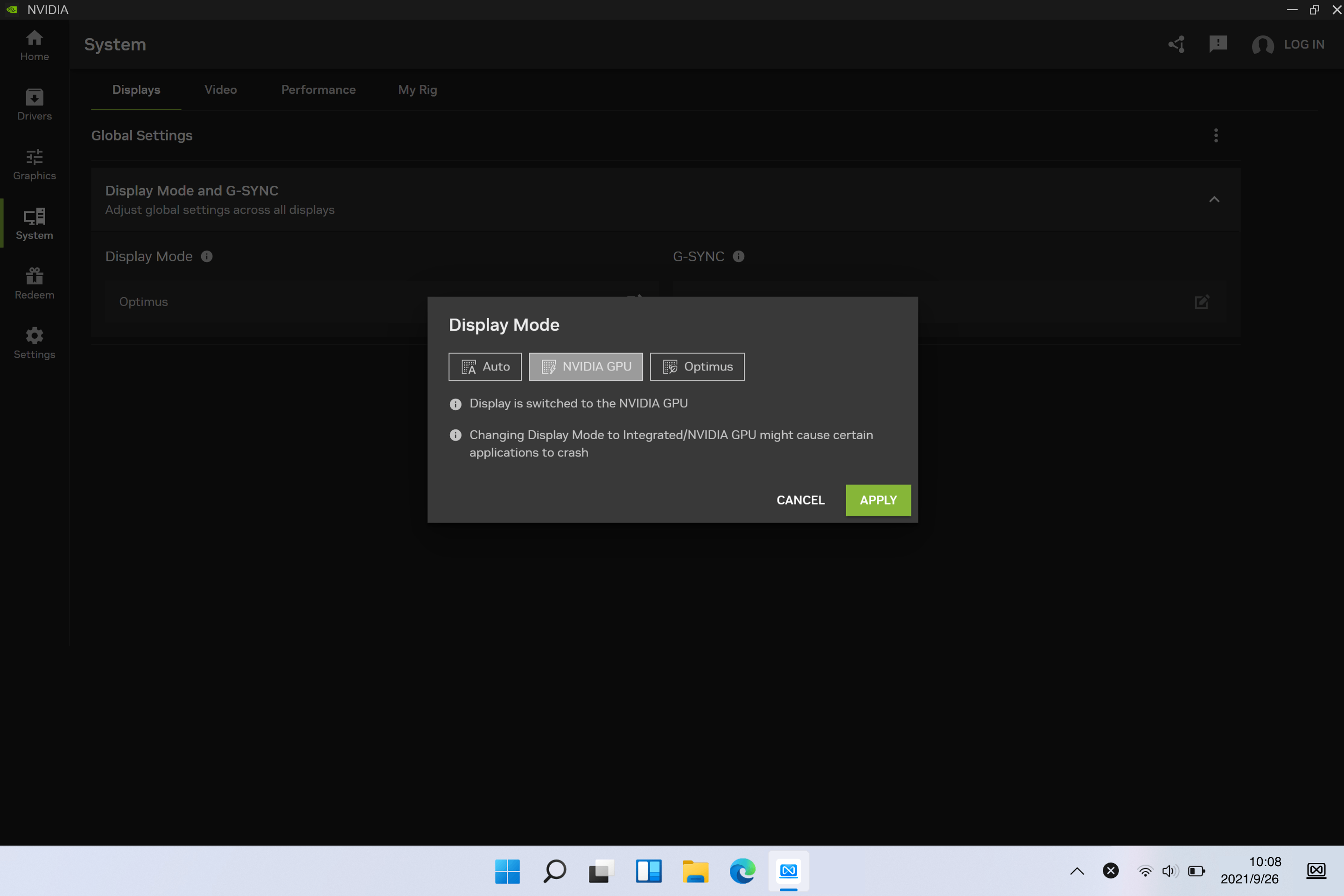The image size is (1344, 896).
Task: Switch to the Displays tab
Action: pyautogui.click(x=136, y=90)
